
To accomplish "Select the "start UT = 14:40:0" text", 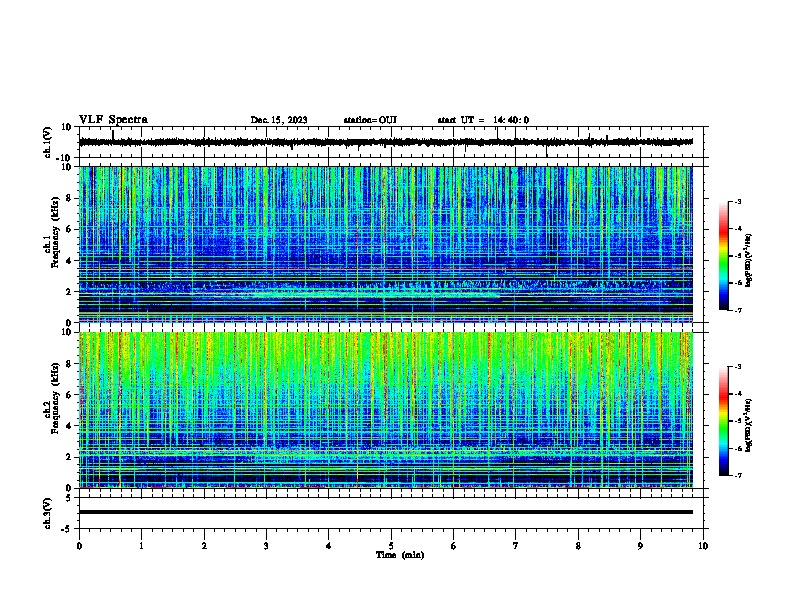I will [483, 120].
